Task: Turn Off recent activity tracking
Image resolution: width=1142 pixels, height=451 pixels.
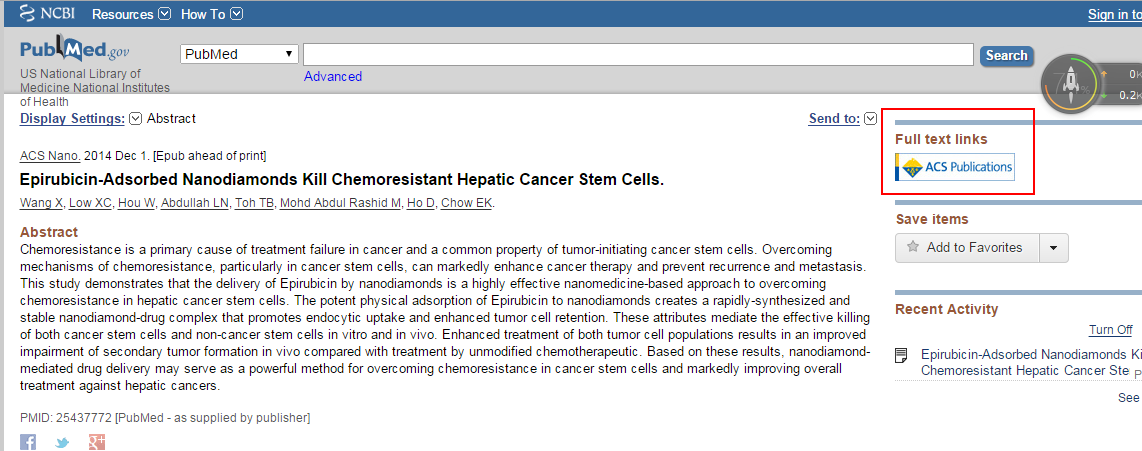Action: (x=1110, y=330)
